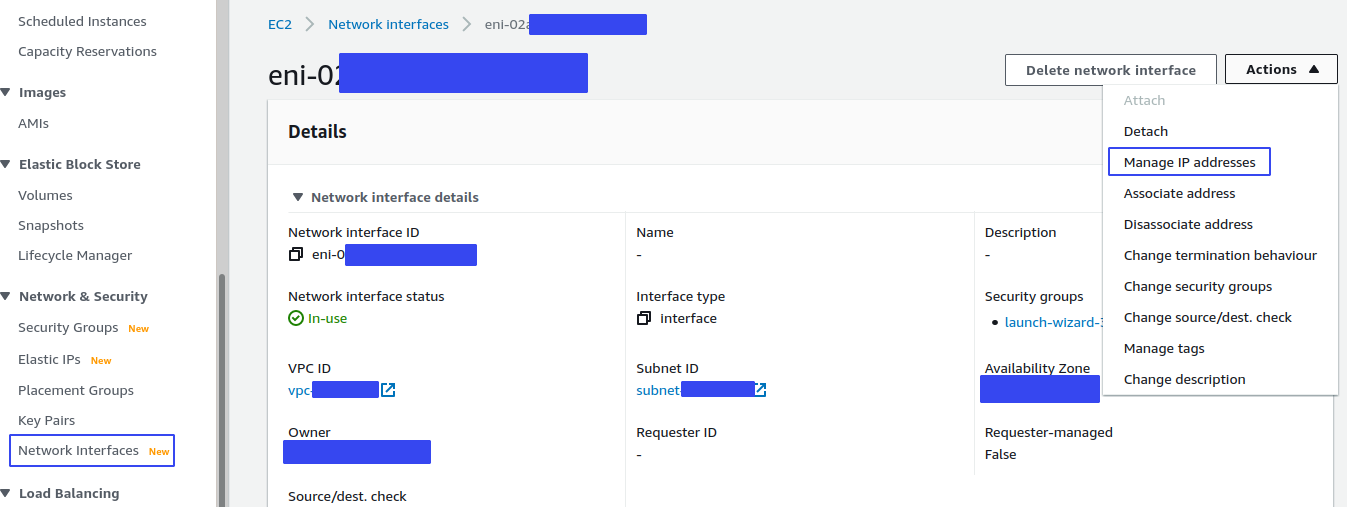This screenshot has width=1347, height=507.
Task: Open Scheduled Instances in sidebar
Action: (x=82, y=21)
